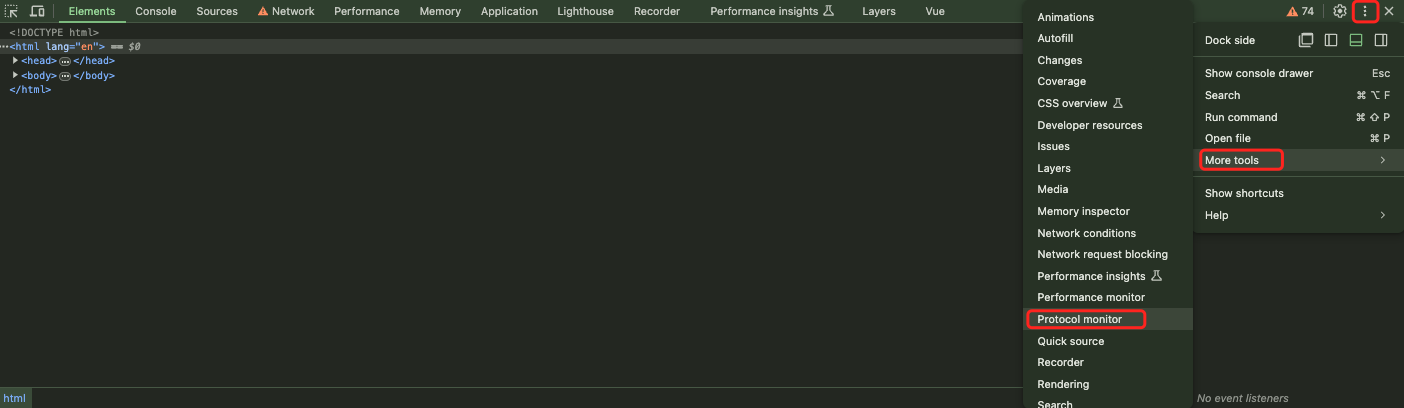Activate the inspect element picker icon
The image size is (1404, 408).
(x=13, y=11)
